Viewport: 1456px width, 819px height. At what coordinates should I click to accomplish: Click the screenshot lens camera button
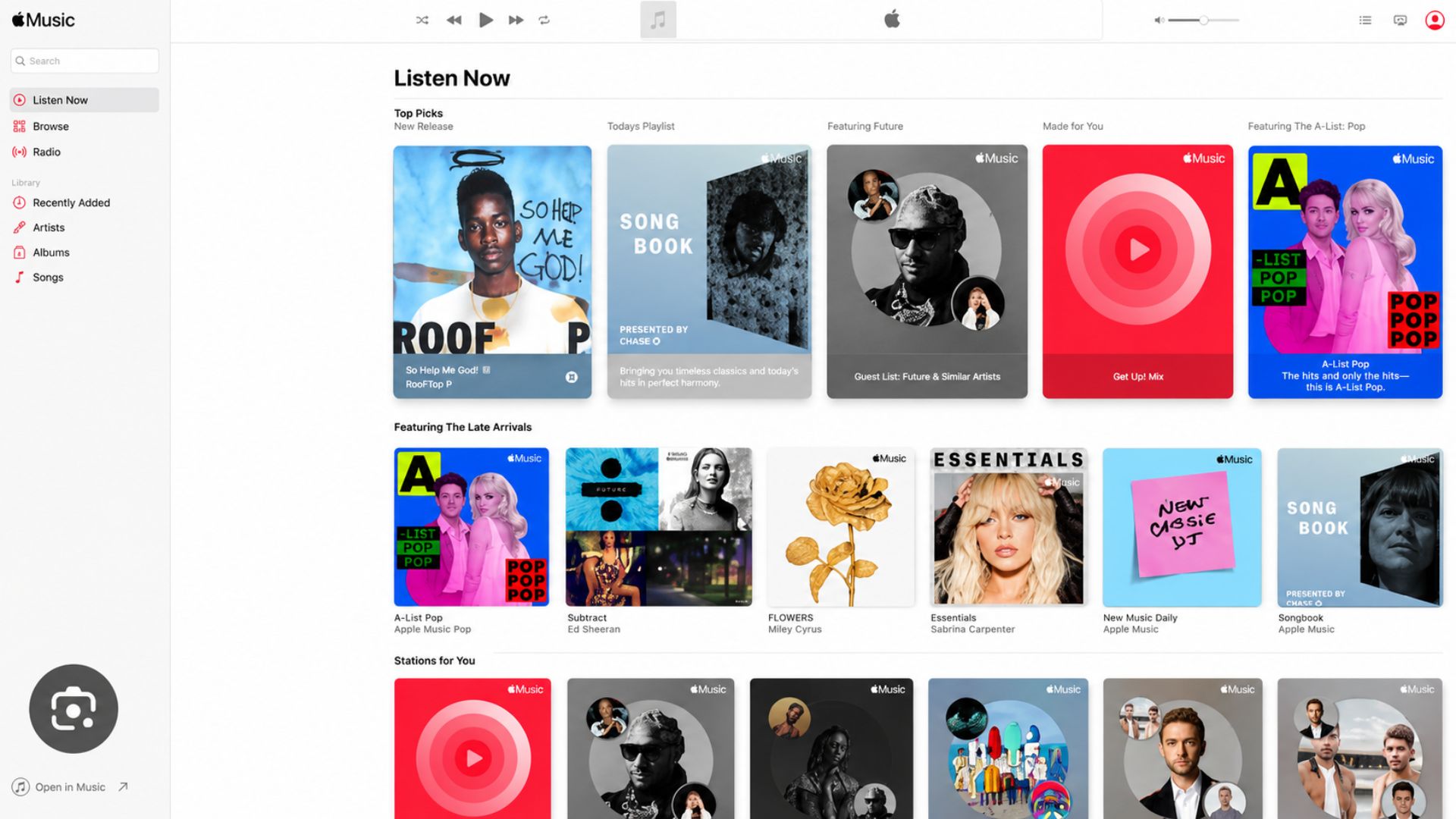74,708
